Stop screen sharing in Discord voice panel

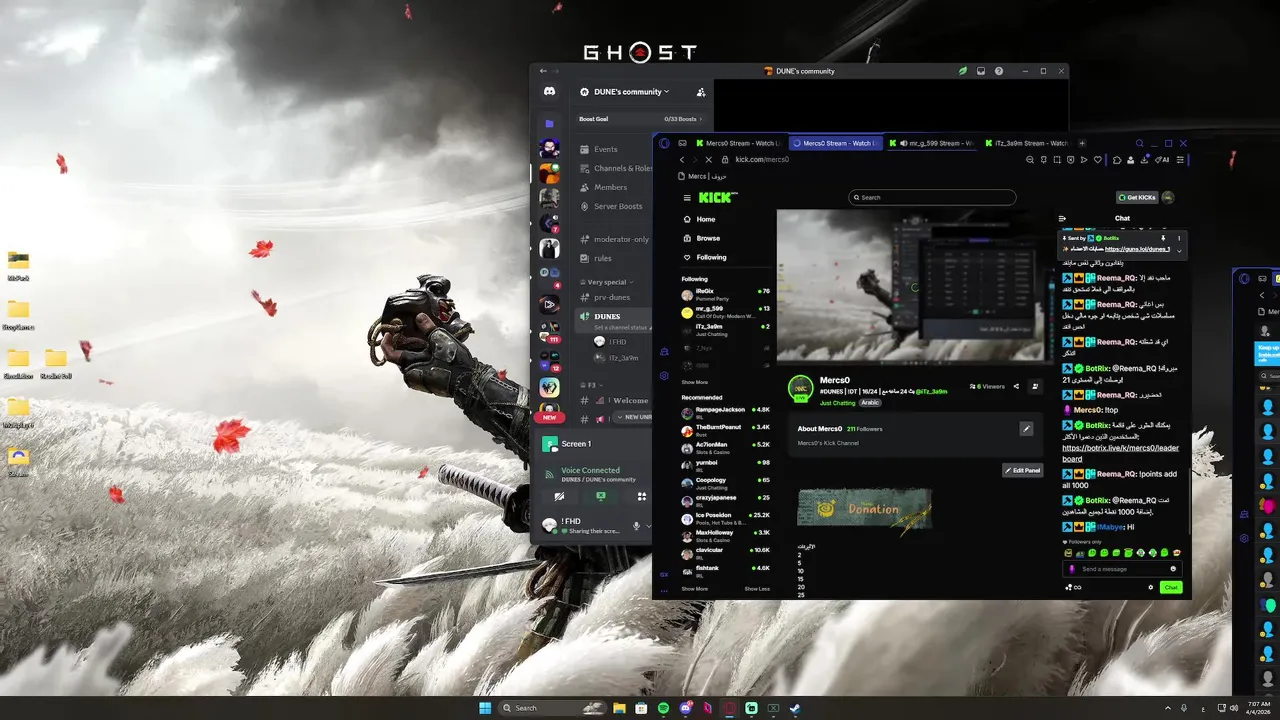point(601,496)
